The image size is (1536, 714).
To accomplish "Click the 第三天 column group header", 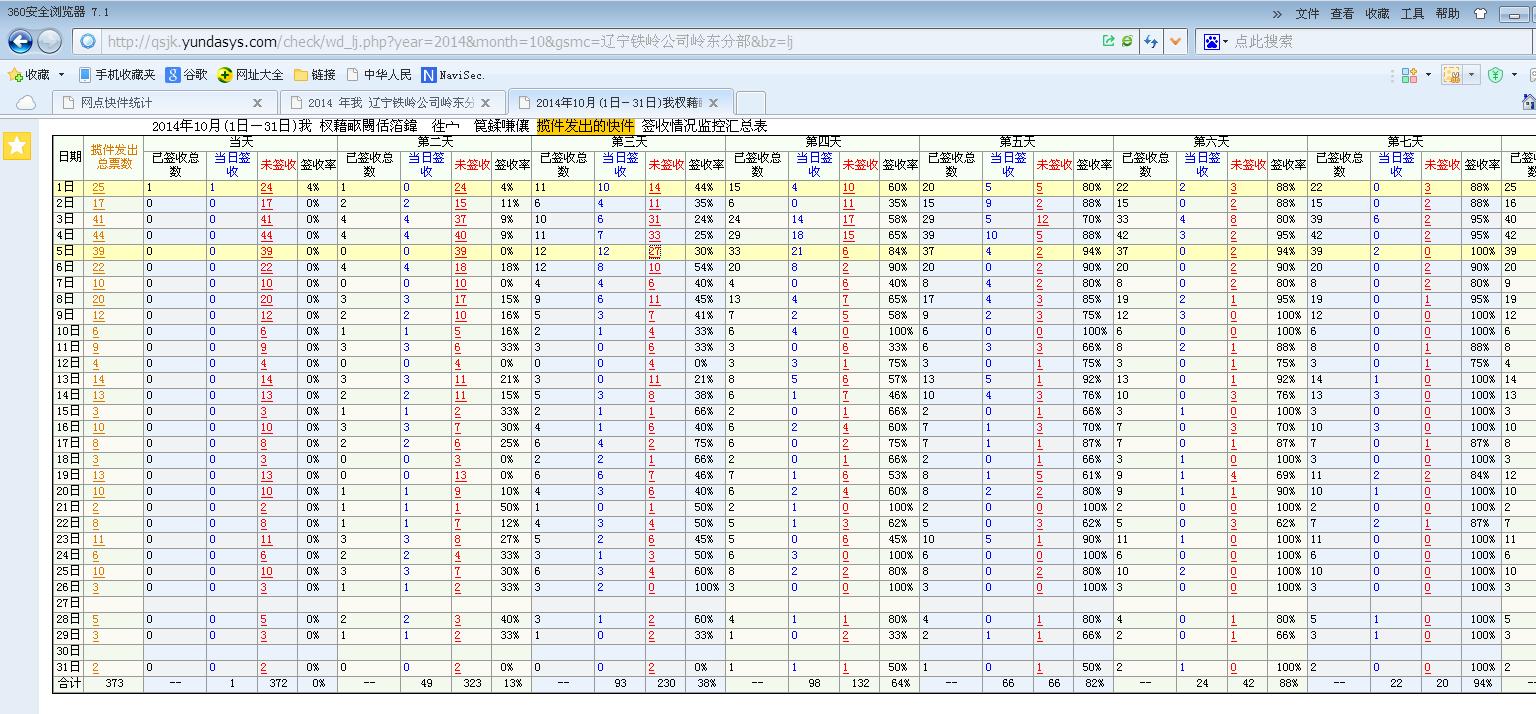I will (628, 142).
